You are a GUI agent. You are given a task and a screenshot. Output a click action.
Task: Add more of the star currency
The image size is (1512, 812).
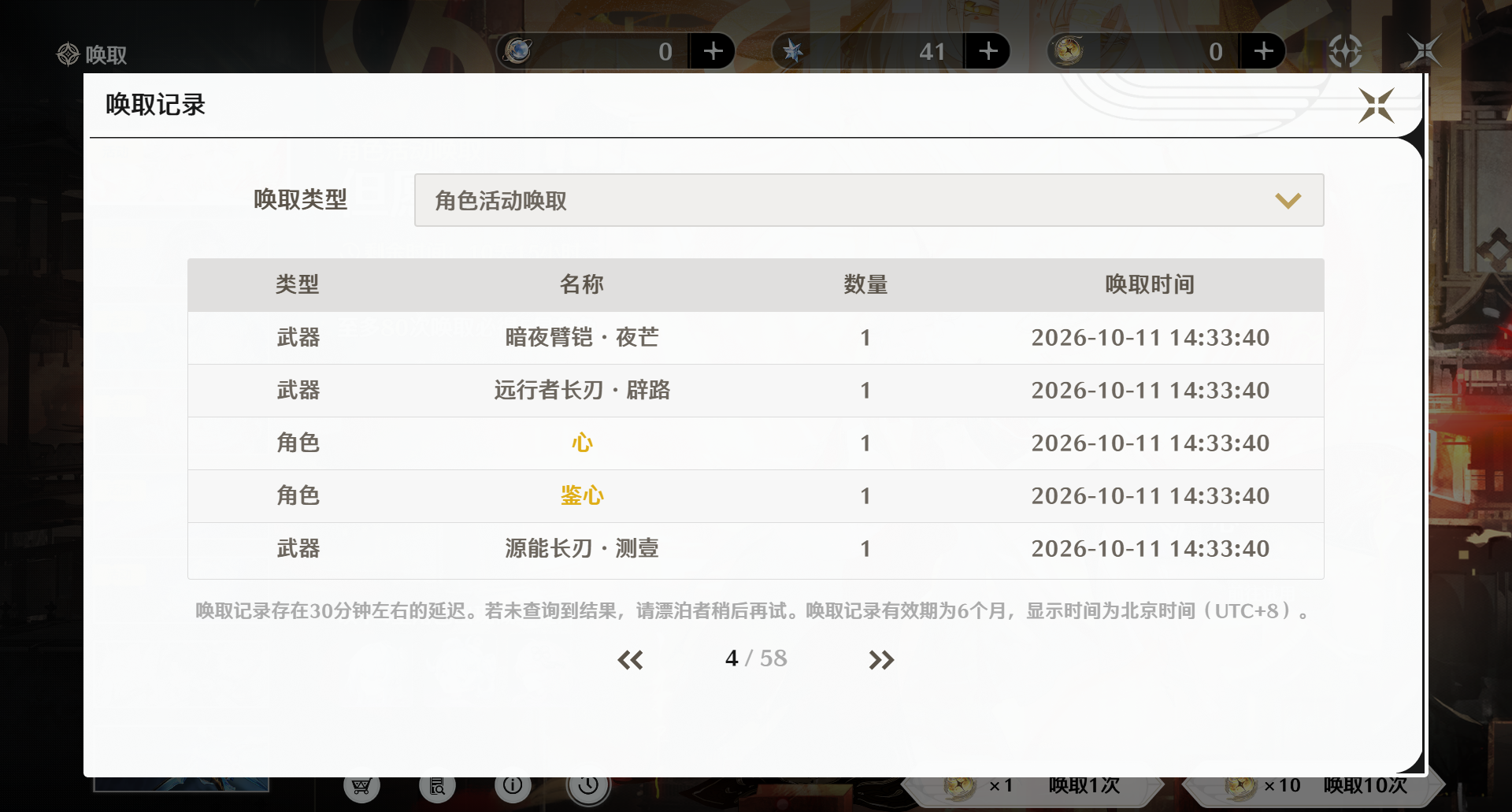(x=988, y=51)
